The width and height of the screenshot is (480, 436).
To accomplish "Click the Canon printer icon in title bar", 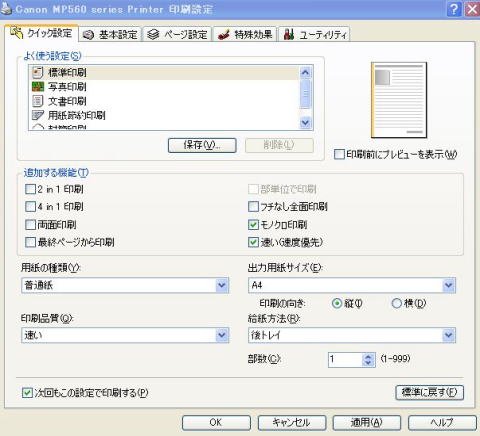I will 6,9.
